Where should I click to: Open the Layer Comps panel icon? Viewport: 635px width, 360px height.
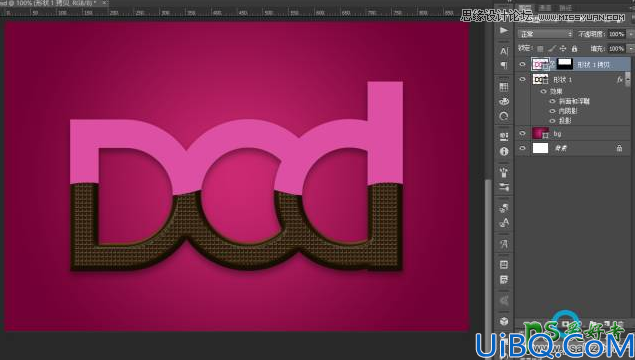click(504, 265)
